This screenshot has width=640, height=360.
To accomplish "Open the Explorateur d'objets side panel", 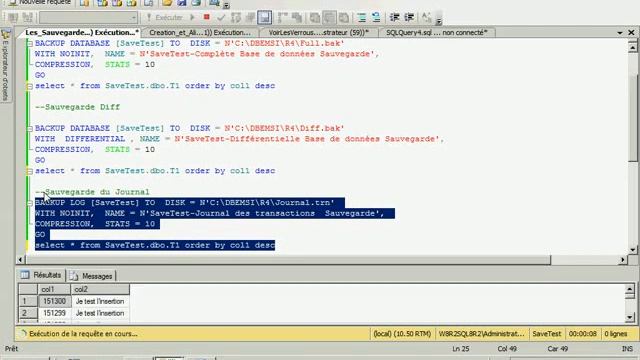I will pos(5,65).
